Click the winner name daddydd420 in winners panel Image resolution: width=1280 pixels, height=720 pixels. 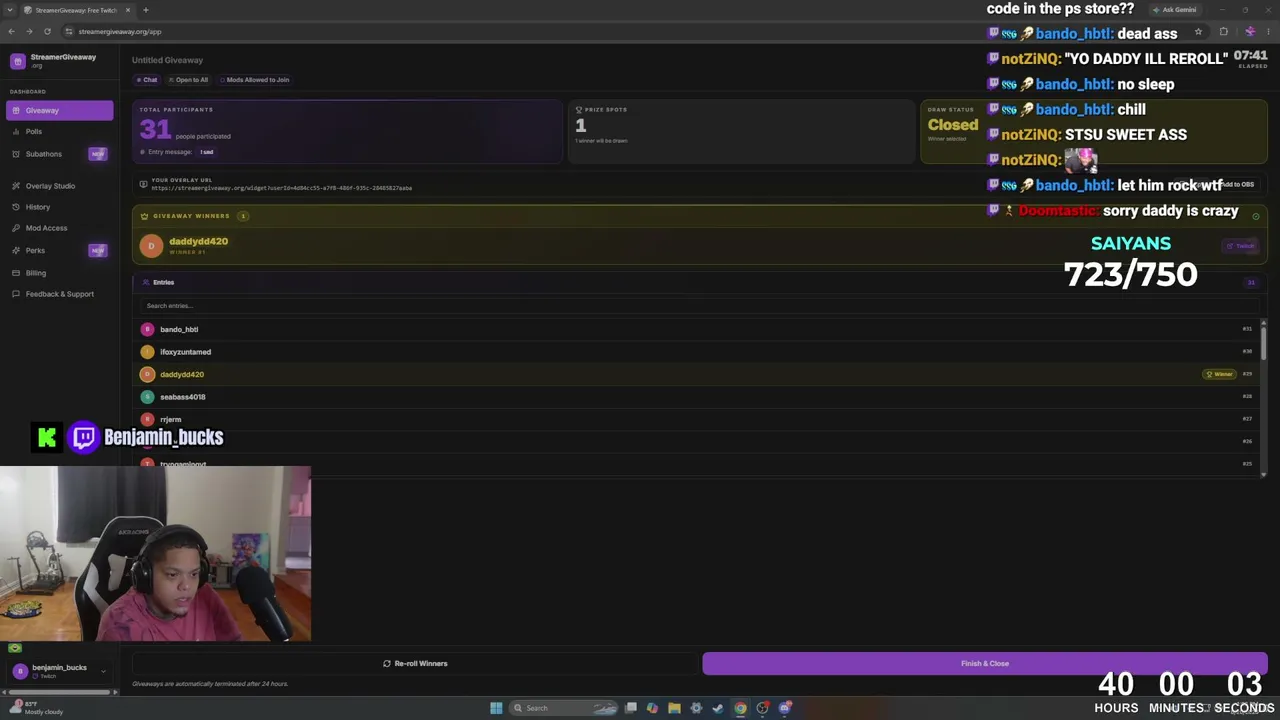pos(198,241)
